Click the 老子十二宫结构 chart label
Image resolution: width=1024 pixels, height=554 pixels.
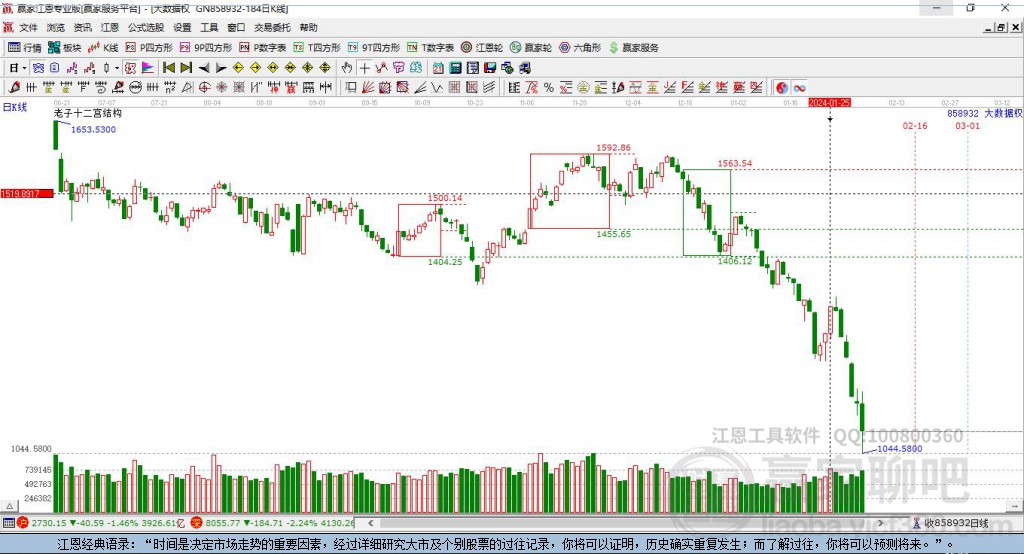[88, 113]
